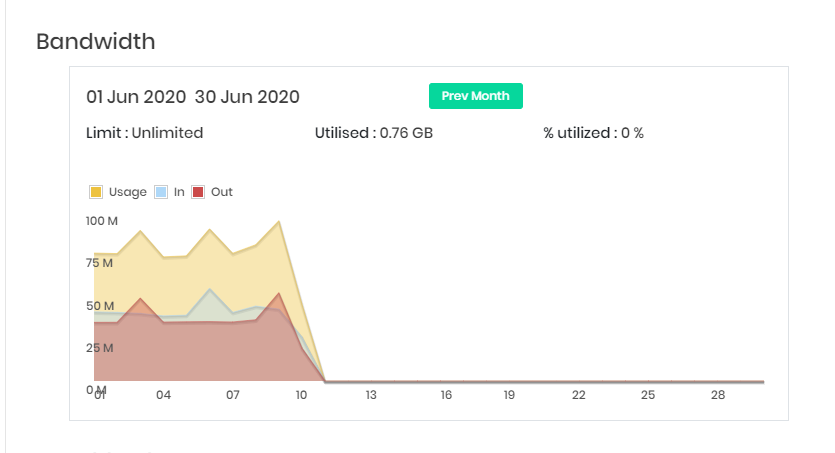Toggle the Out series legend label
The image size is (835, 453).
(x=222, y=192)
